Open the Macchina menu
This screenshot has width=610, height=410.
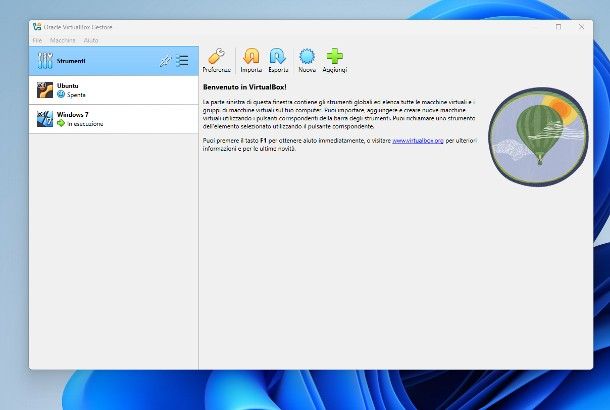[63, 40]
